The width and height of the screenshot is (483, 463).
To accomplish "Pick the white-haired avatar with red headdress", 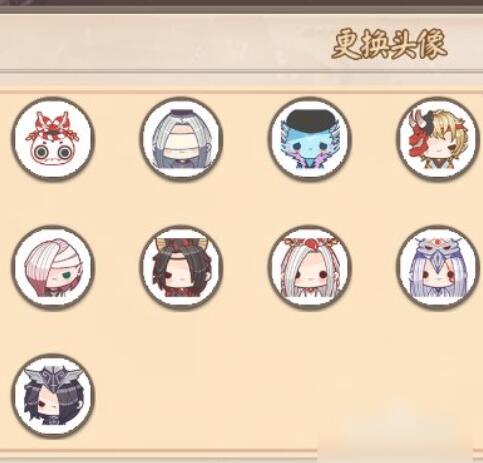I will (x=310, y=268).
